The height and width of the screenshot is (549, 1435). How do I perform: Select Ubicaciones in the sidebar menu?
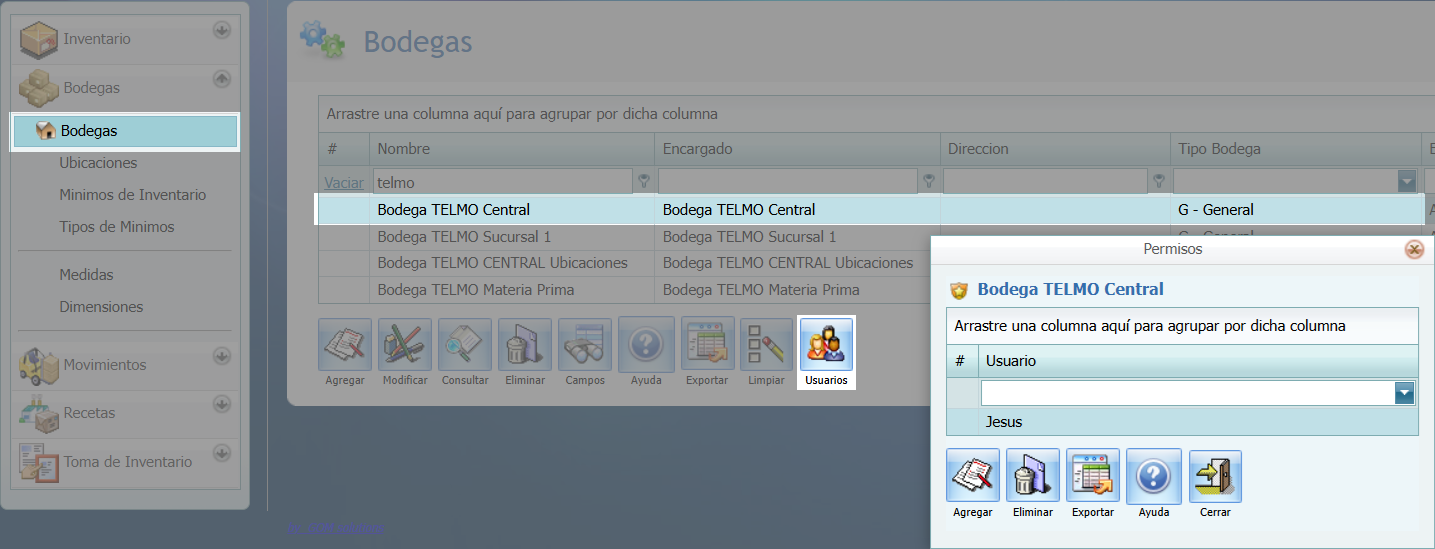[x=98, y=163]
